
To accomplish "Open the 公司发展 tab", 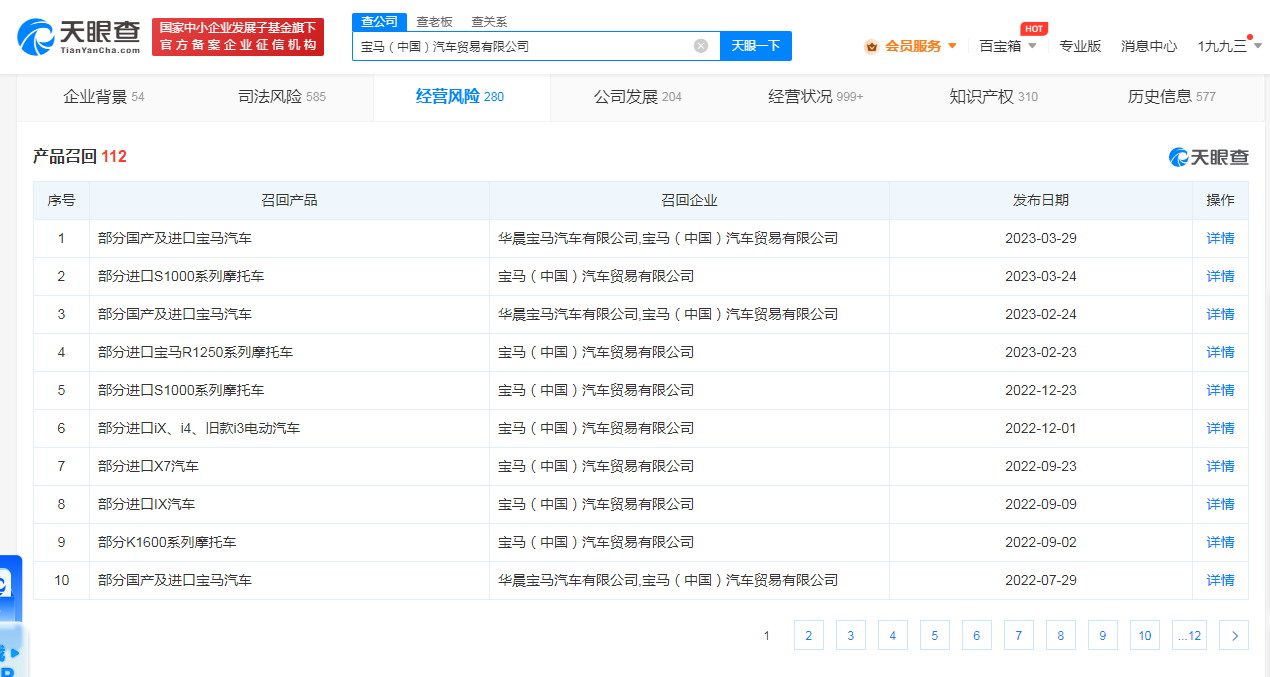I will click(x=638, y=97).
